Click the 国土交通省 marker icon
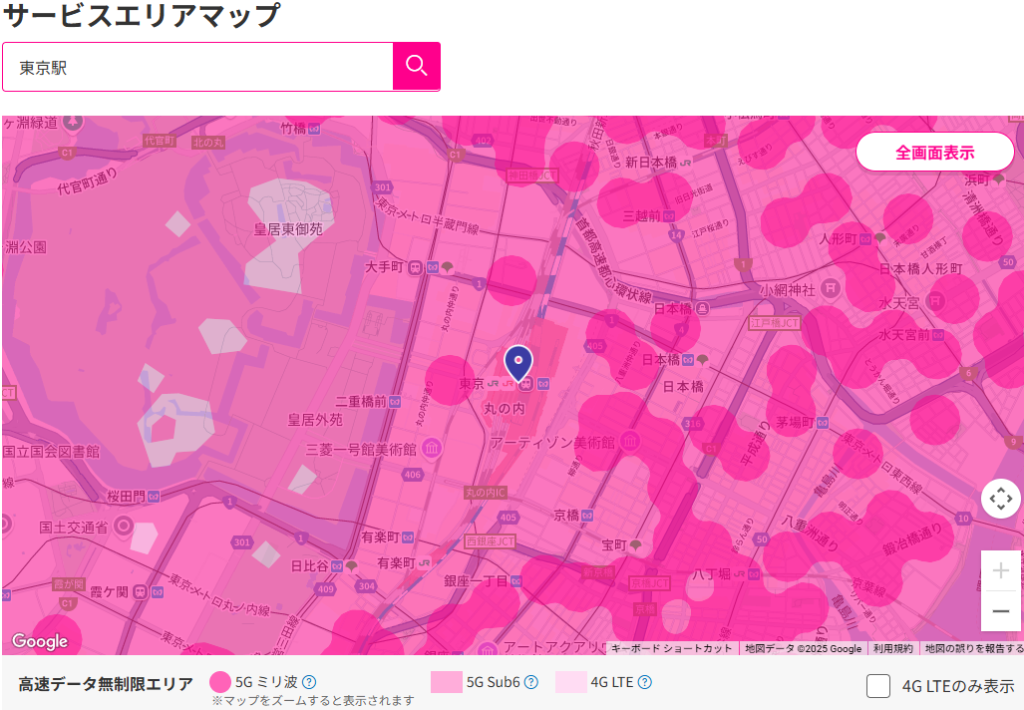 pyautogui.click(x=123, y=526)
